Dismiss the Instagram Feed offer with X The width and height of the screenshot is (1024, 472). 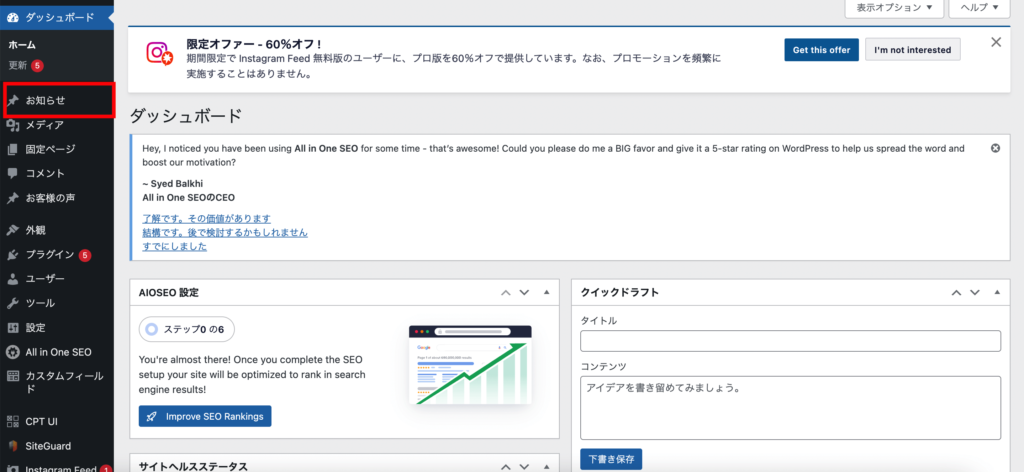(996, 42)
